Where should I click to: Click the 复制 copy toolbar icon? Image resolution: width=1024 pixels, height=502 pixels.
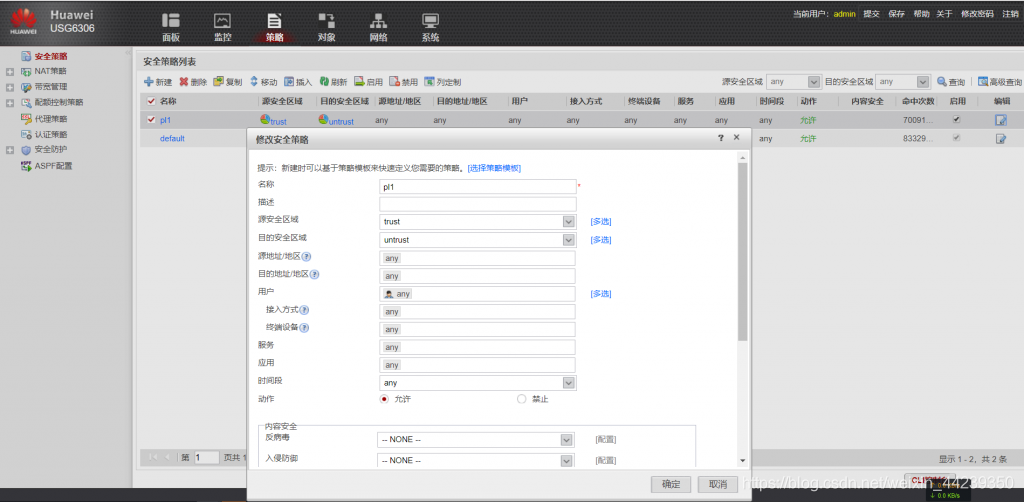[219, 82]
